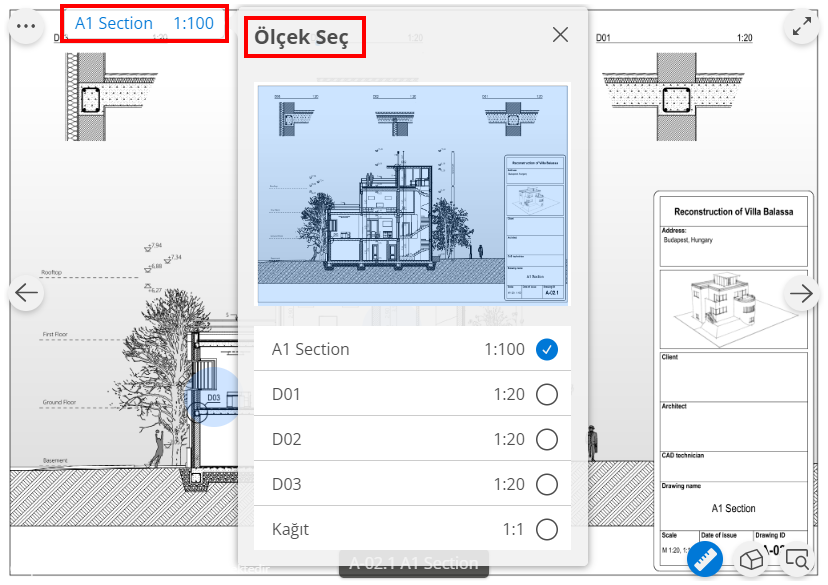Select D01 1:20 scale radio button
Image resolution: width=828 pixels, height=585 pixels.
547,394
